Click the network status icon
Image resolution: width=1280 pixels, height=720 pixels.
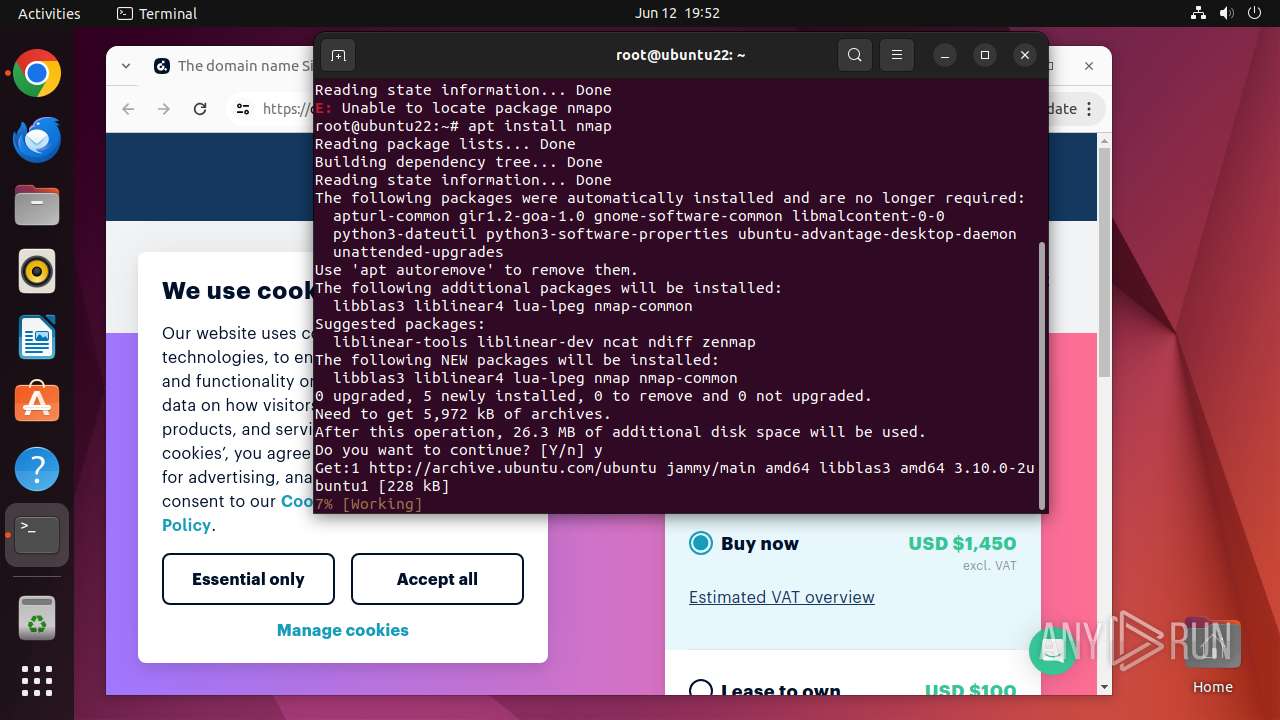1199,13
